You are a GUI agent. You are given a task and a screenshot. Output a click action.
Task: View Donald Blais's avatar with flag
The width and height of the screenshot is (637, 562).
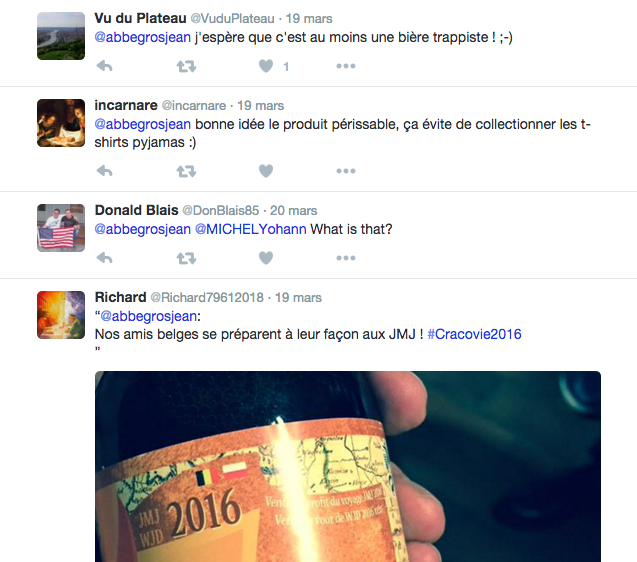click(x=61, y=228)
